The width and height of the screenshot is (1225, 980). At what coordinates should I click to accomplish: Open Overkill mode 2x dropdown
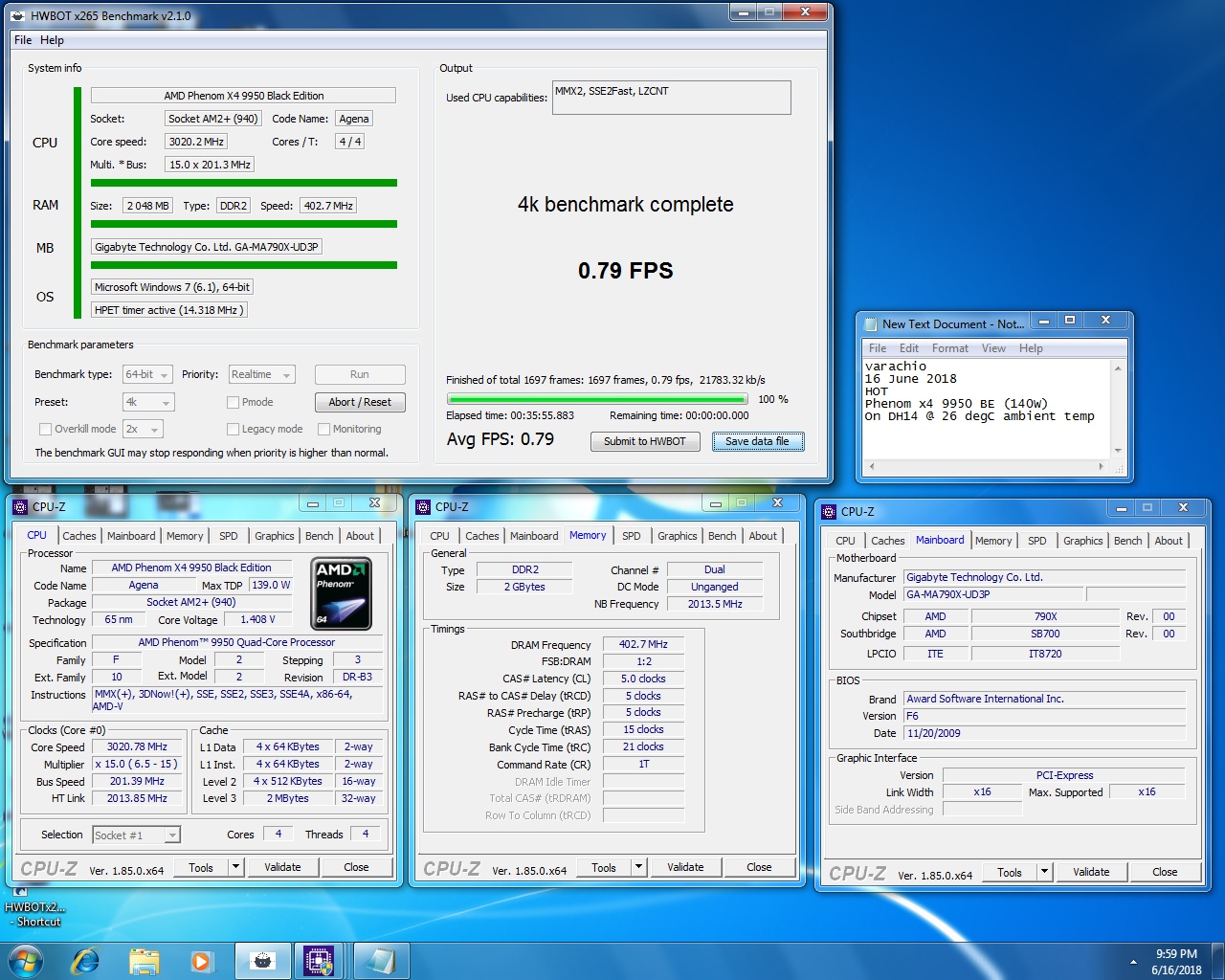(143, 429)
